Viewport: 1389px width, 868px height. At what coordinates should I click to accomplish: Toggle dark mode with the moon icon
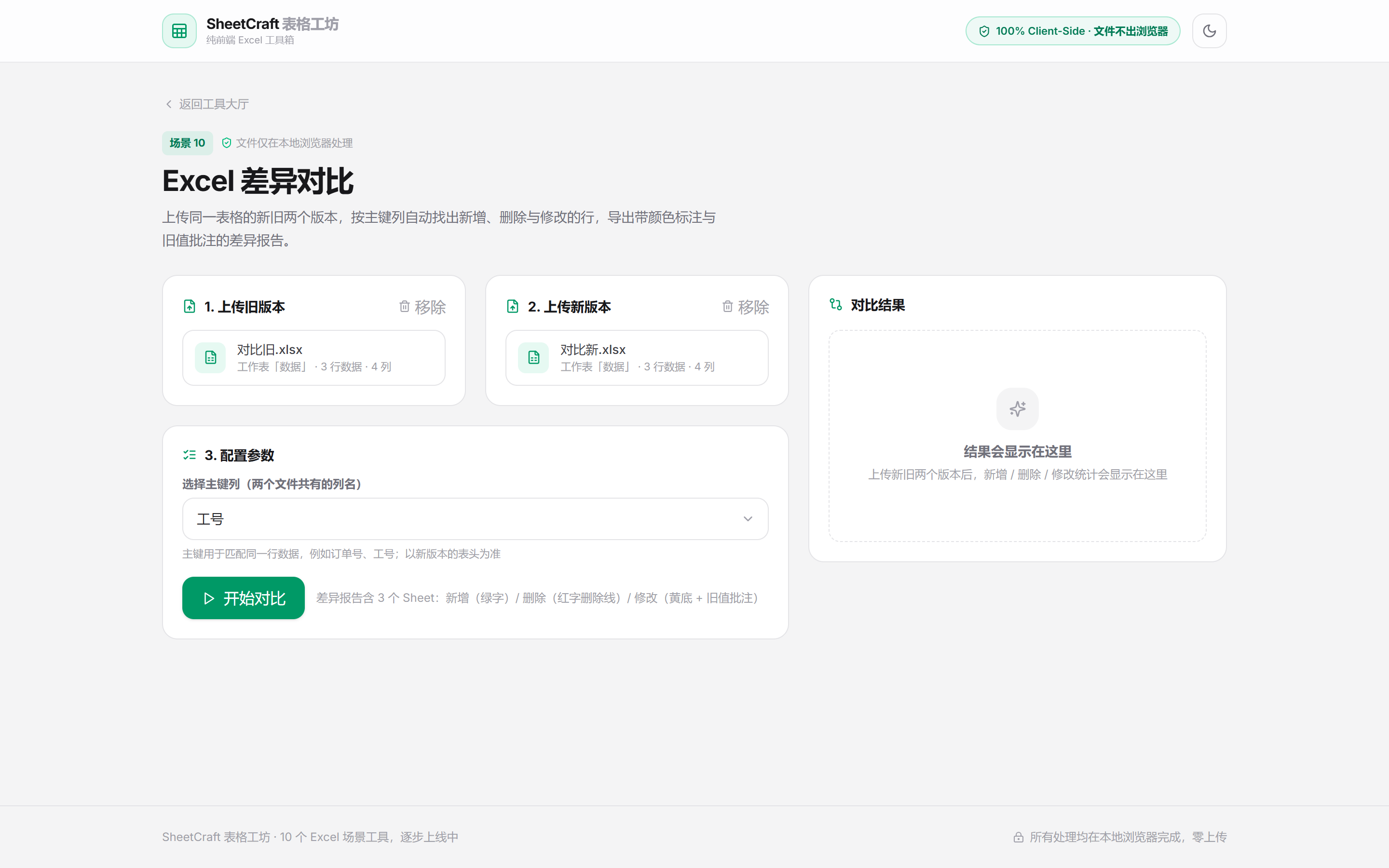point(1209,31)
